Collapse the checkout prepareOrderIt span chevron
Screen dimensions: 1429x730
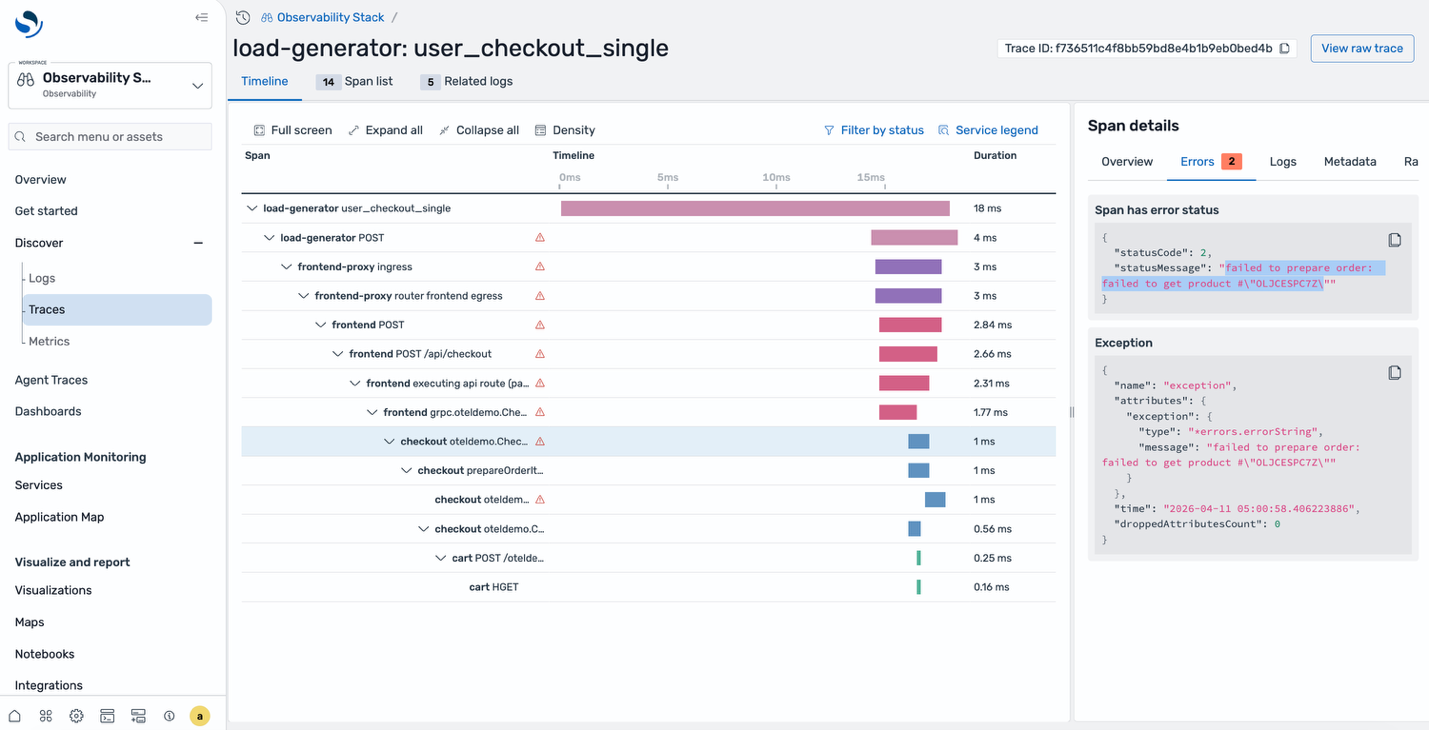[x=406, y=470]
